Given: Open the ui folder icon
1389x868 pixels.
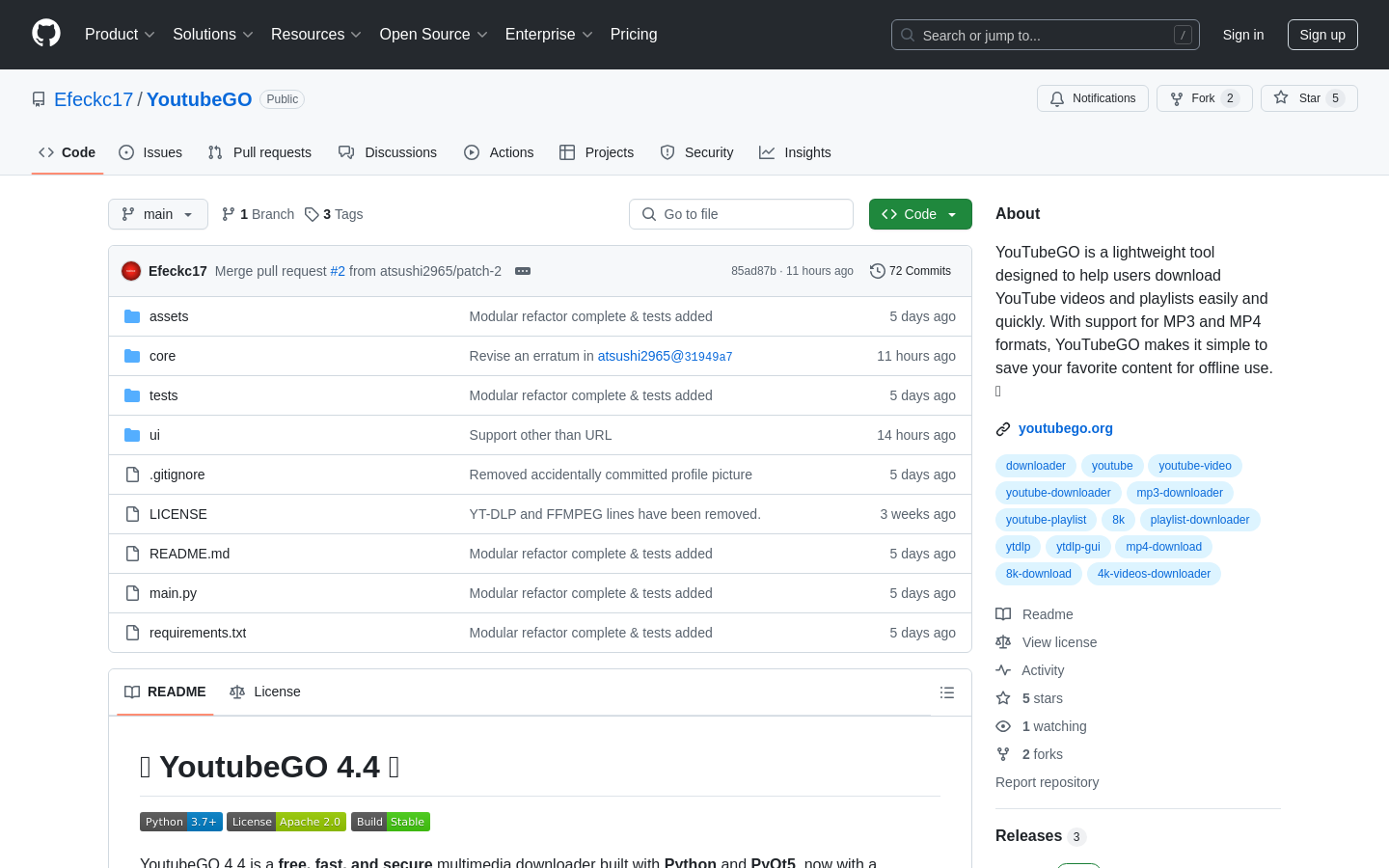Looking at the screenshot, I should coord(132,435).
